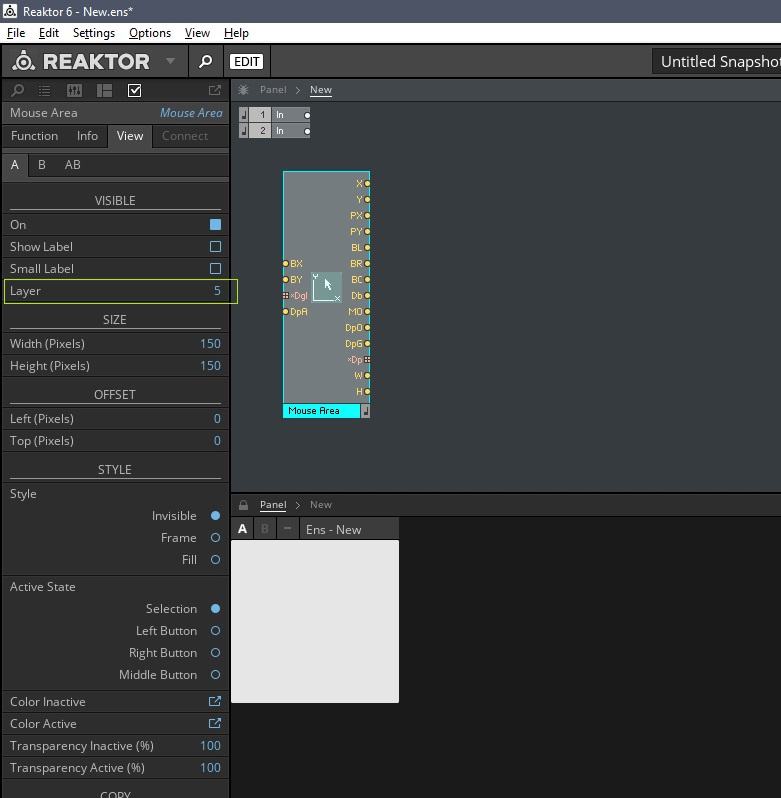Set Active State to Middle Button
The width and height of the screenshot is (781, 798).
tap(215, 674)
